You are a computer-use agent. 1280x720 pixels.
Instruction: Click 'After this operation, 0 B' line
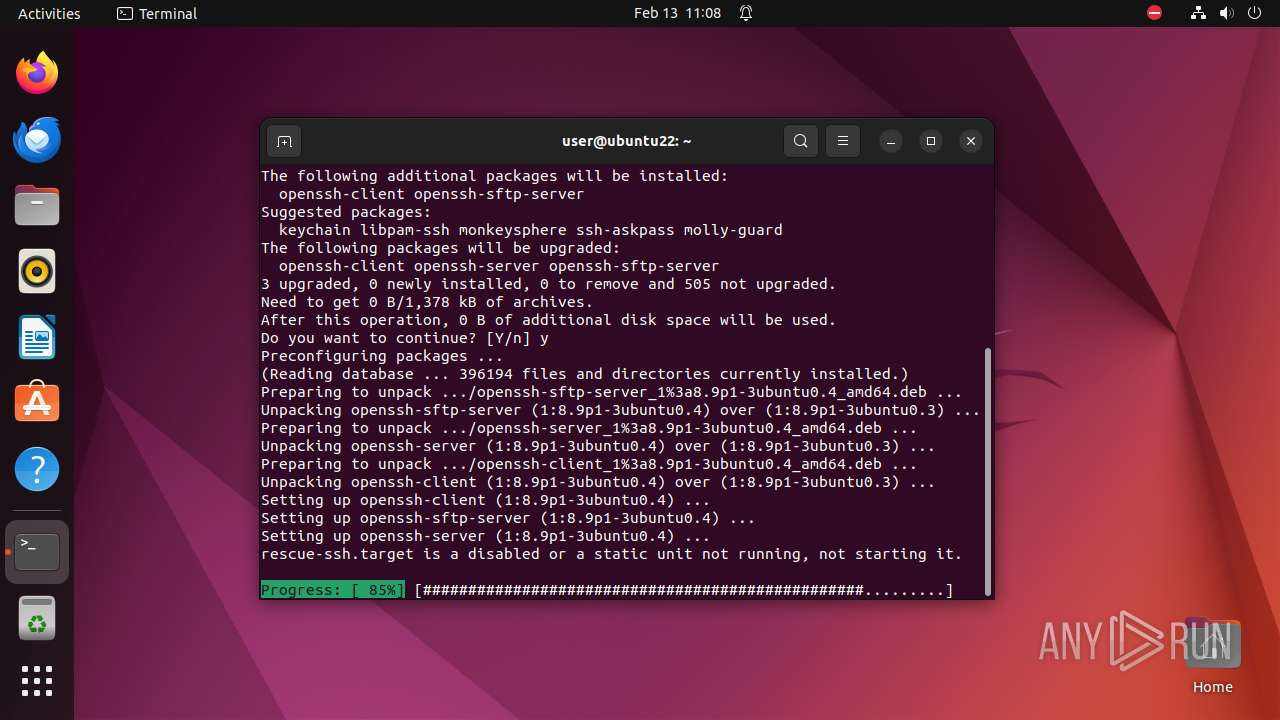(x=548, y=320)
